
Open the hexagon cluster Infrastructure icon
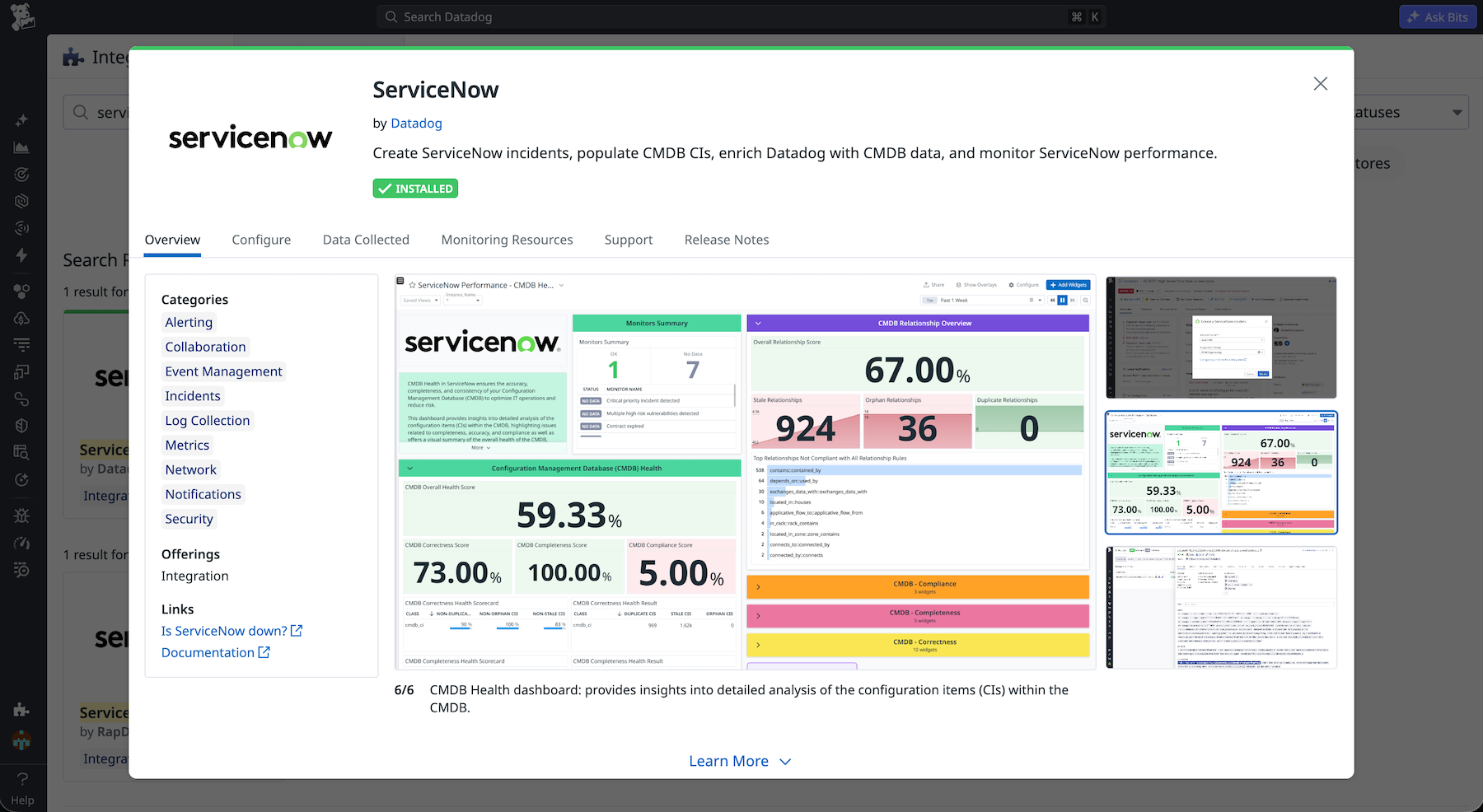[x=22, y=291]
